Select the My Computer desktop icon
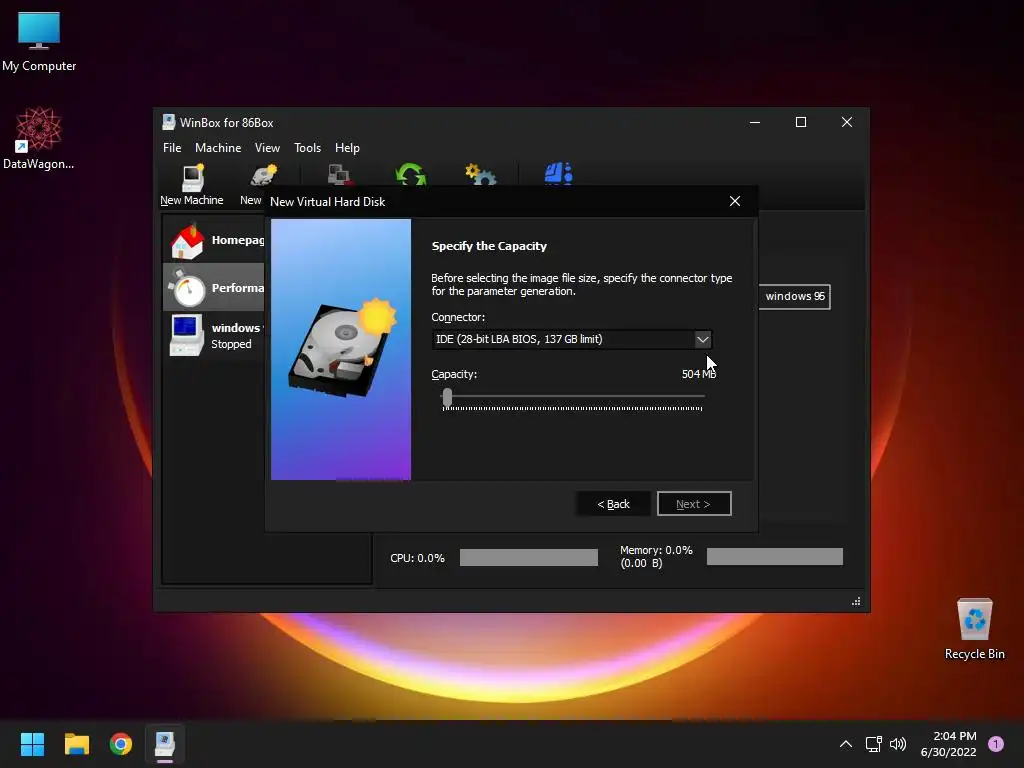 (39, 42)
